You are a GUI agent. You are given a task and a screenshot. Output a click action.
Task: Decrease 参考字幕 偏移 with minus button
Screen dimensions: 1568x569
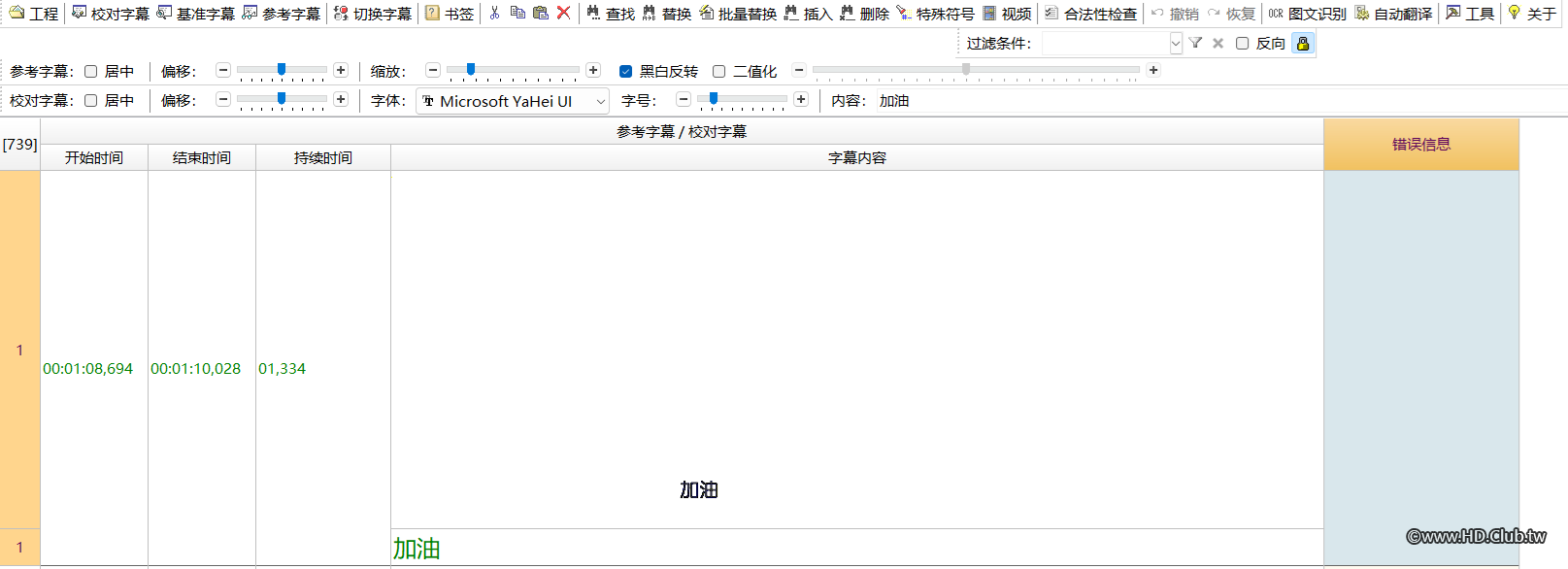(x=223, y=70)
